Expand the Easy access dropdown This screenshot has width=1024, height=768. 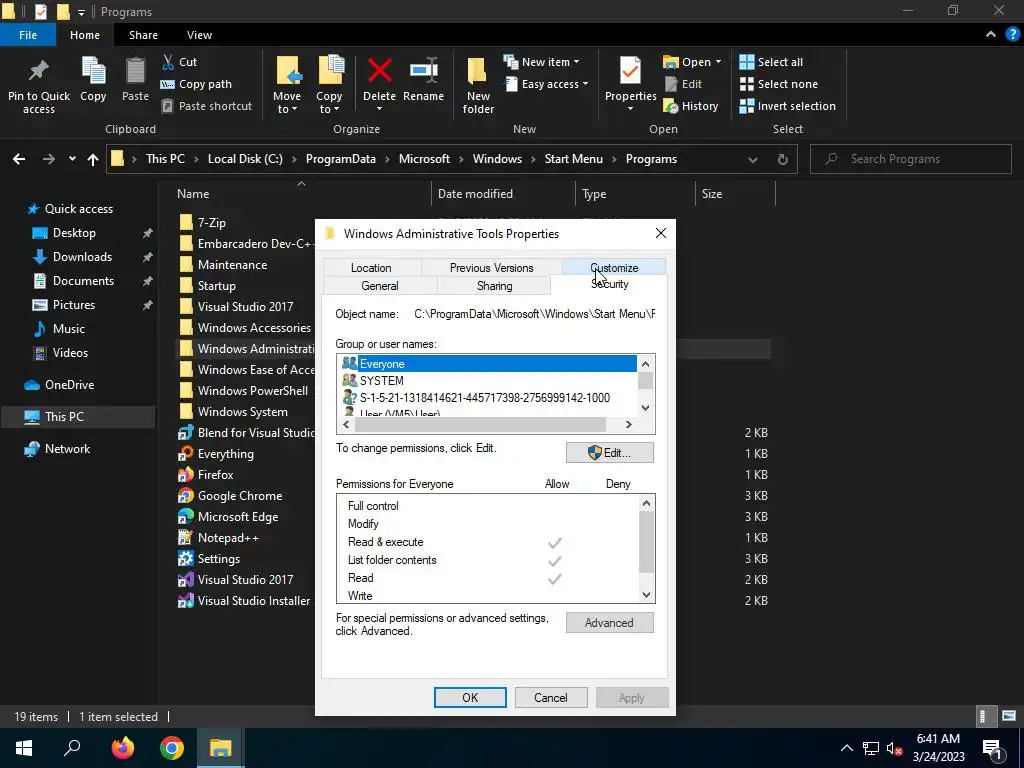546,84
